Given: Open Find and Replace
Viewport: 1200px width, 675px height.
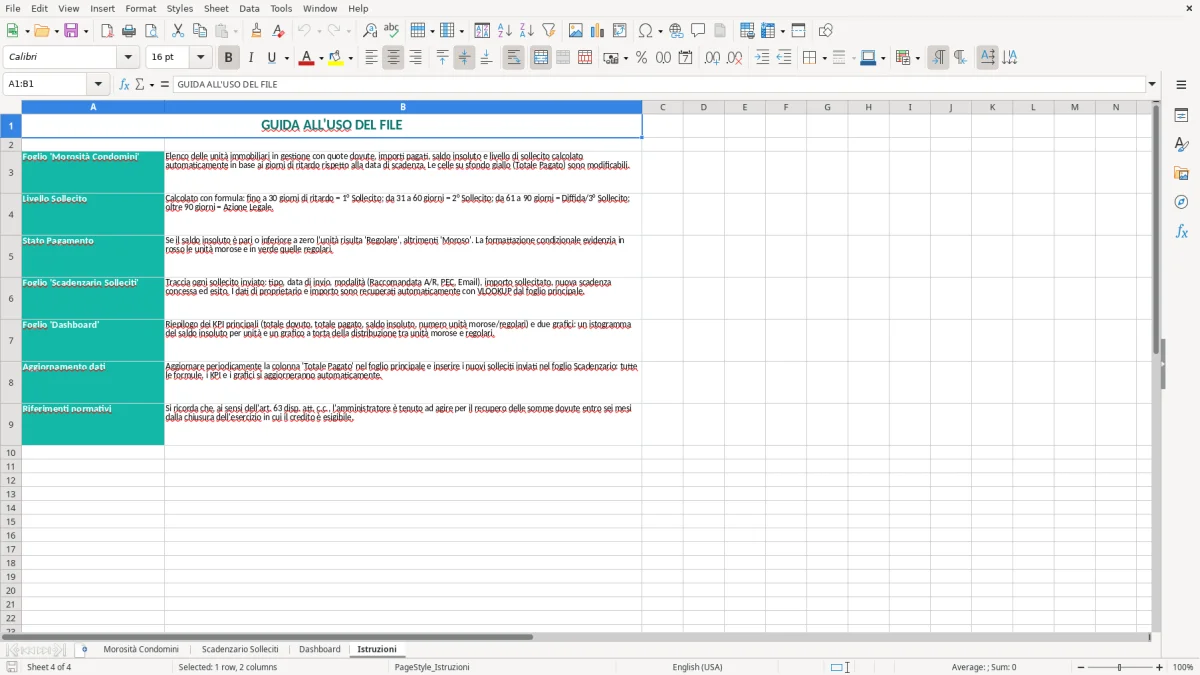Looking at the screenshot, I should tap(370, 31).
